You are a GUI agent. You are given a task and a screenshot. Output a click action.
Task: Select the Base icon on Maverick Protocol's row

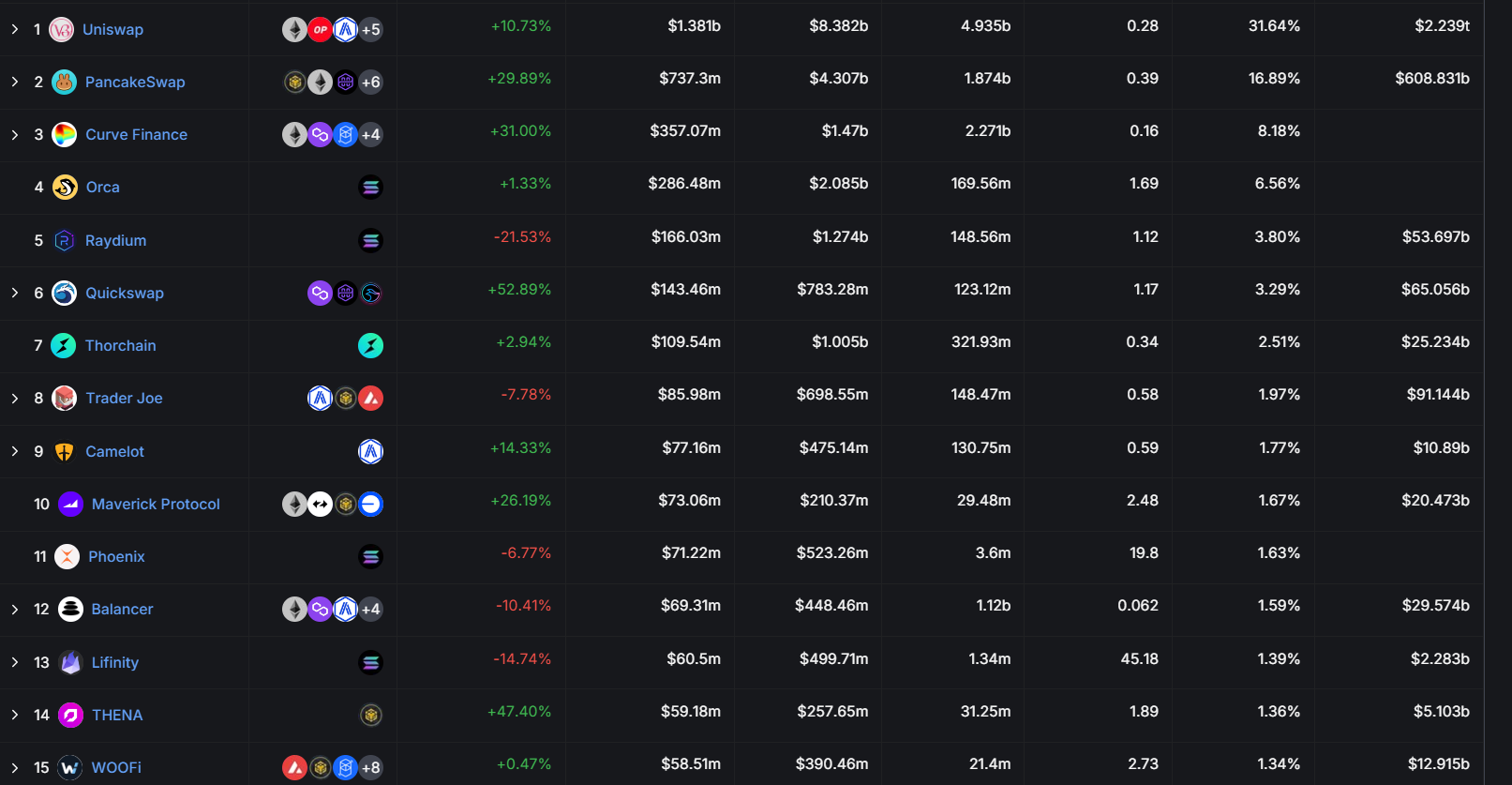[371, 504]
